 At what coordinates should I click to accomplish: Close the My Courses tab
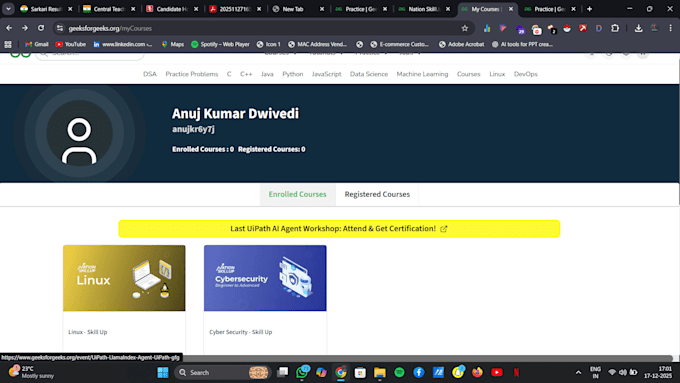tap(511, 9)
